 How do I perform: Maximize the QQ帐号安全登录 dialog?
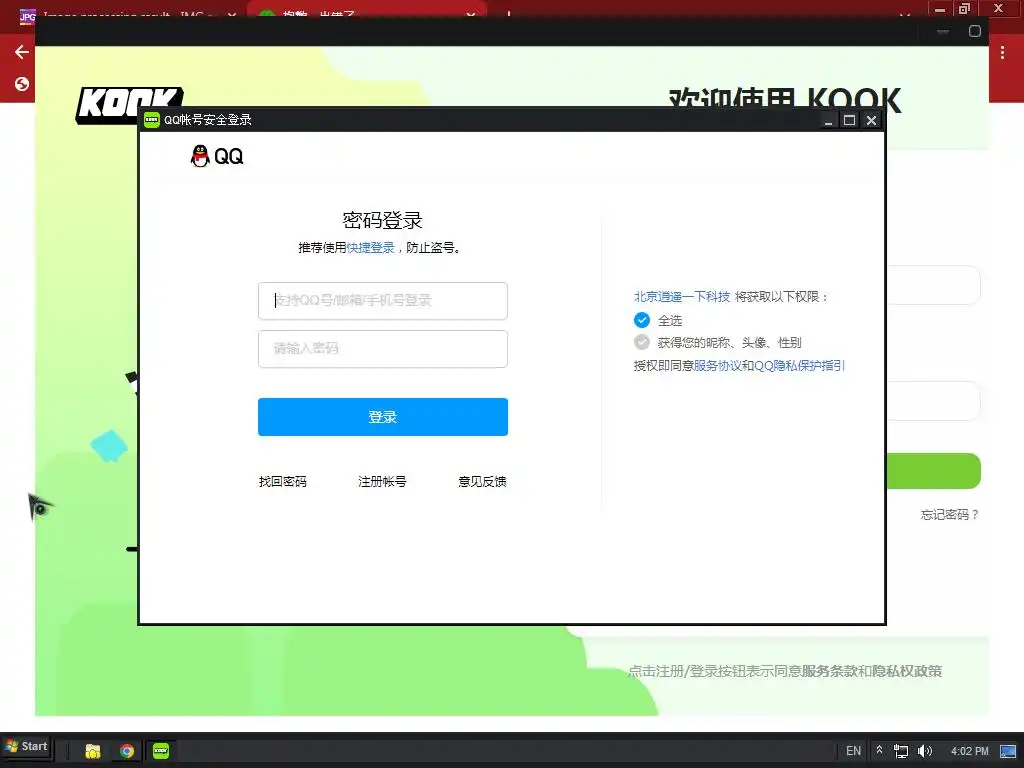(849, 120)
